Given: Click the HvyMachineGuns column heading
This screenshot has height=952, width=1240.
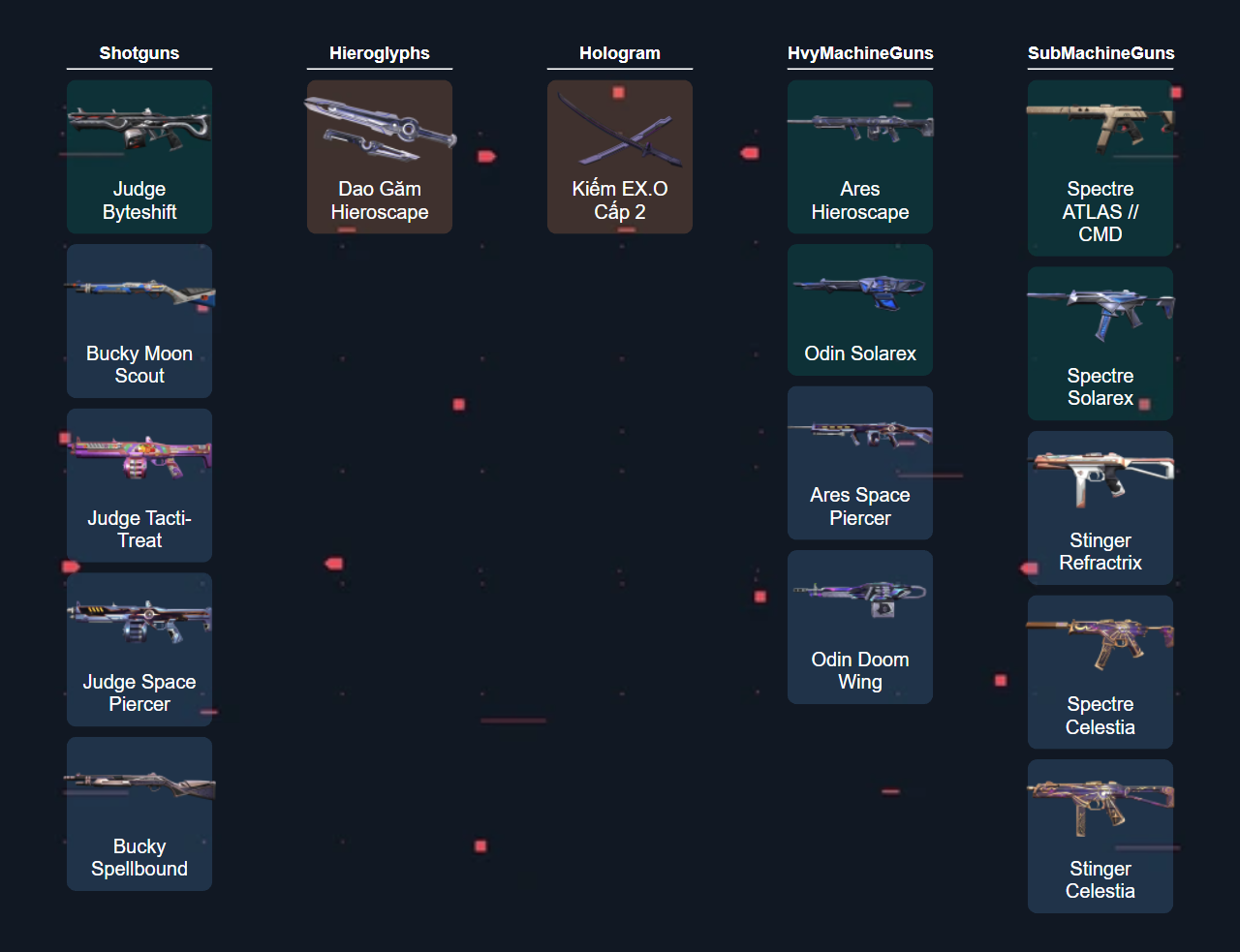Looking at the screenshot, I should [859, 53].
